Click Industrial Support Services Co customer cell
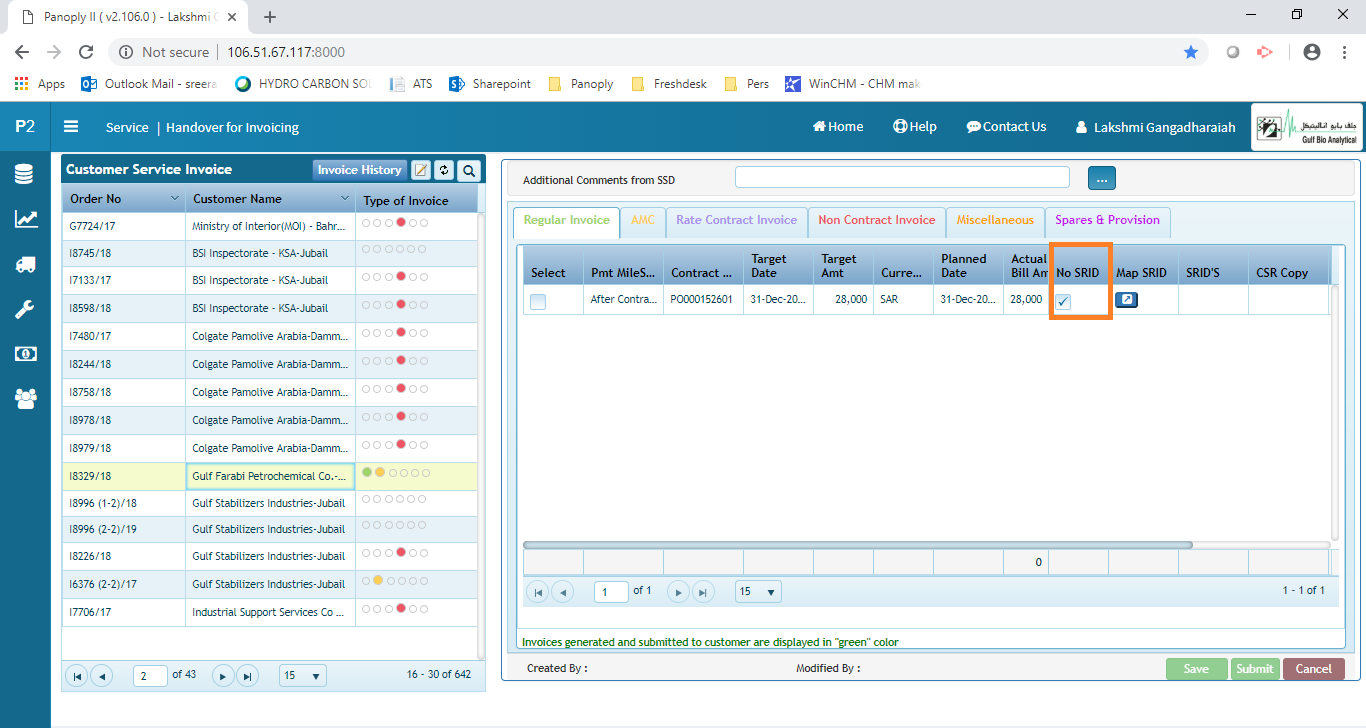Viewport: 1366px width, 728px height. click(270, 612)
